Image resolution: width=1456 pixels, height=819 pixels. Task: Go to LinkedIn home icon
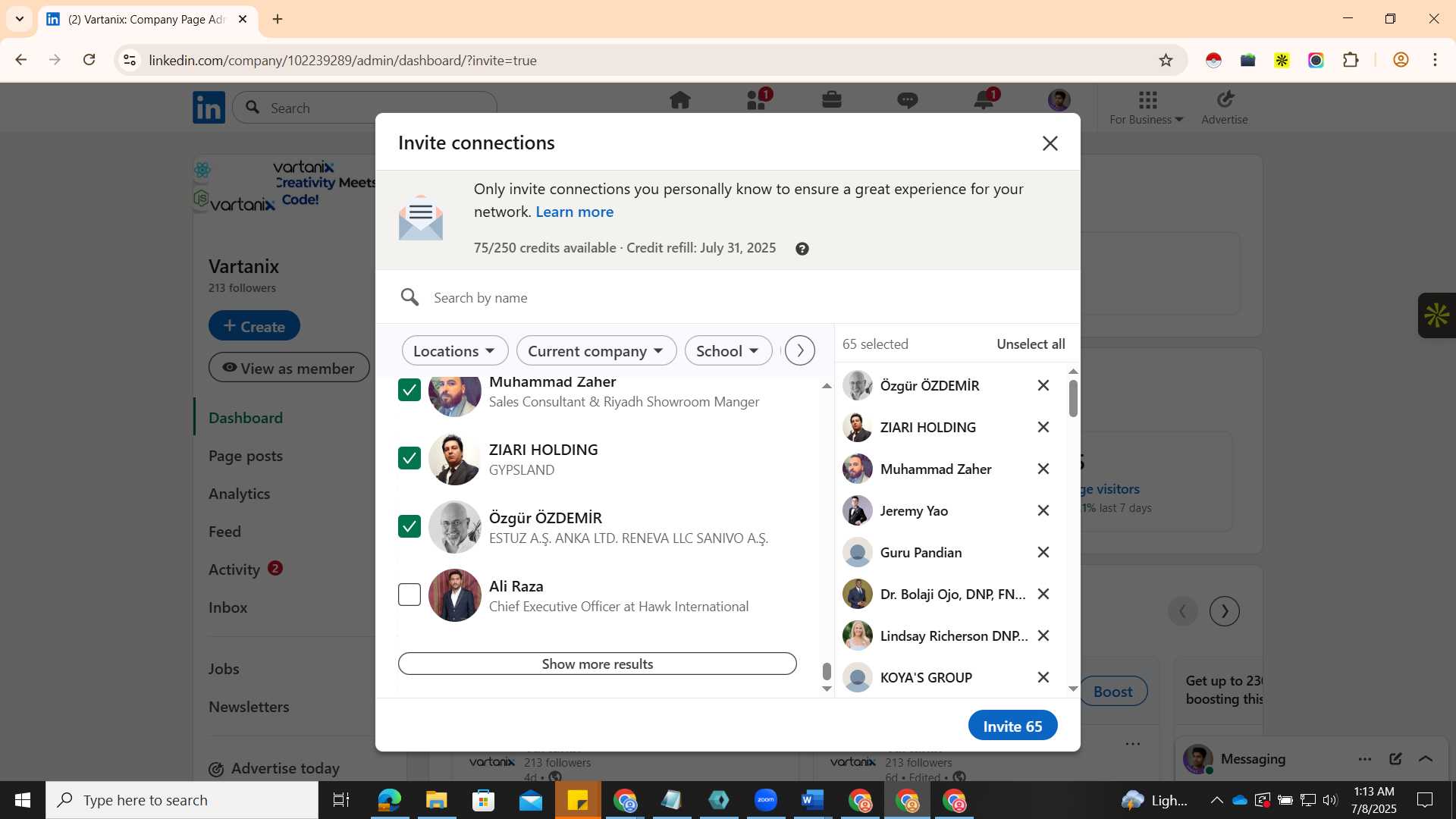[x=680, y=100]
